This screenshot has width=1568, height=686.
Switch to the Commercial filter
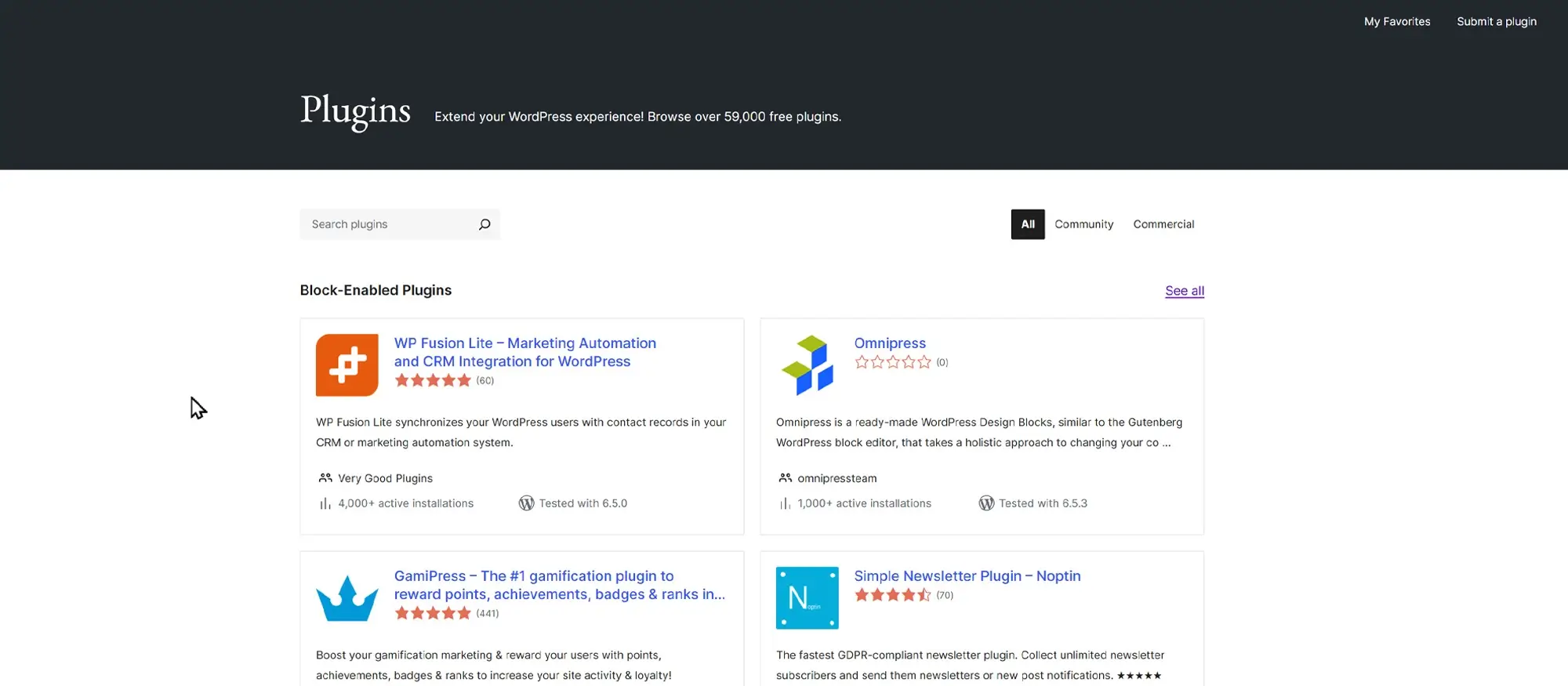(x=1163, y=224)
